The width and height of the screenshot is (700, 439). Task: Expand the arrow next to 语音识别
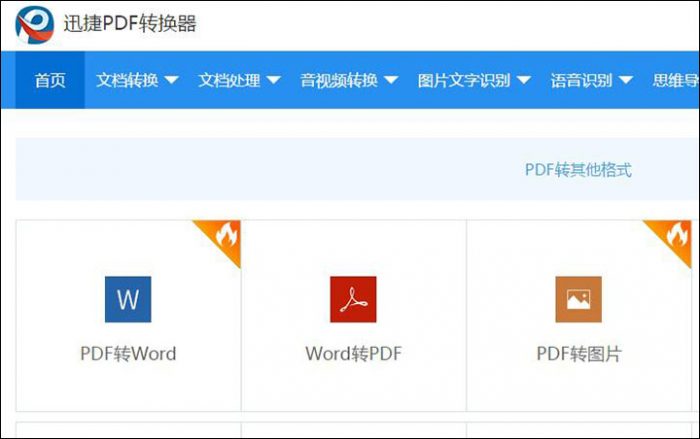(626, 80)
